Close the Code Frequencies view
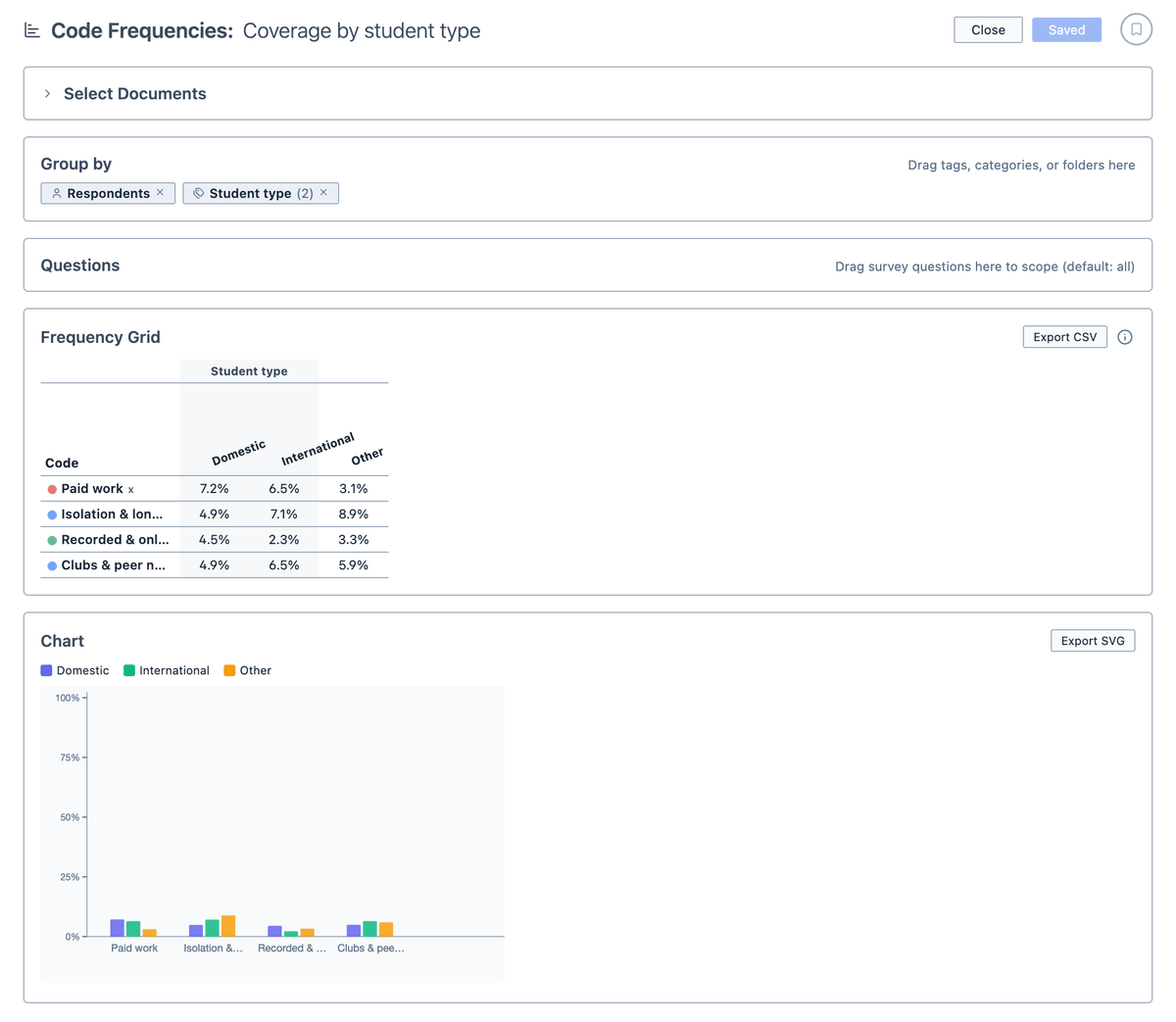The image size is (1176, 1022). tap(988, 30)
